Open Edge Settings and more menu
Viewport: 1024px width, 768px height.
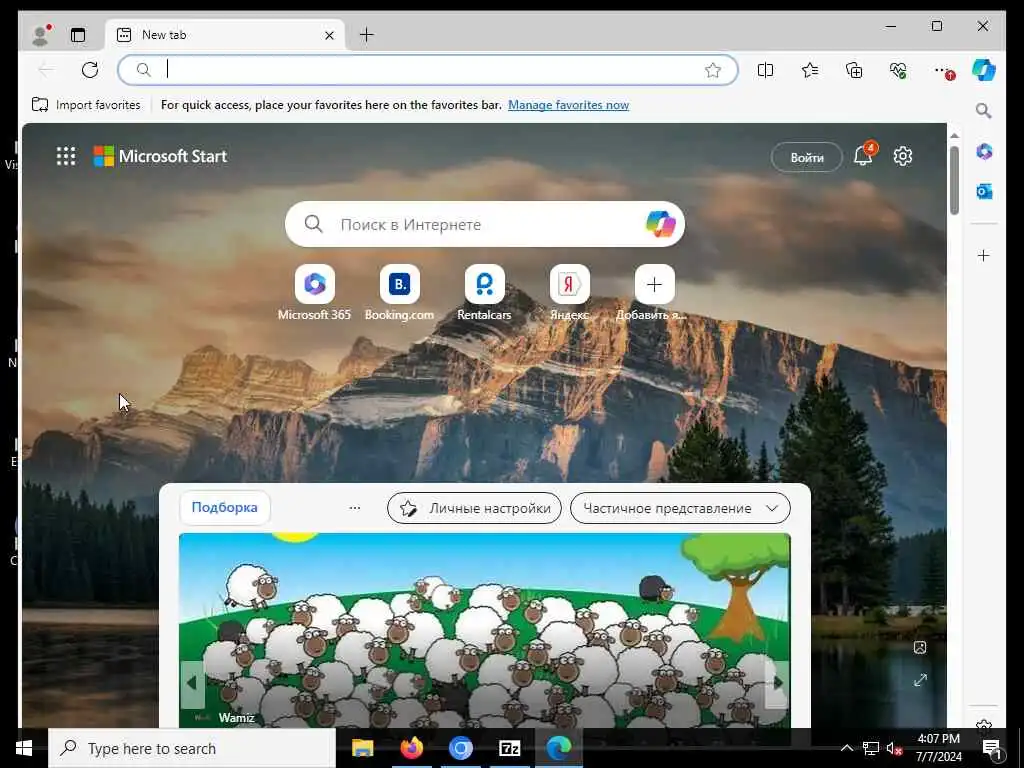pyautogui.click(x=942, y=70)
